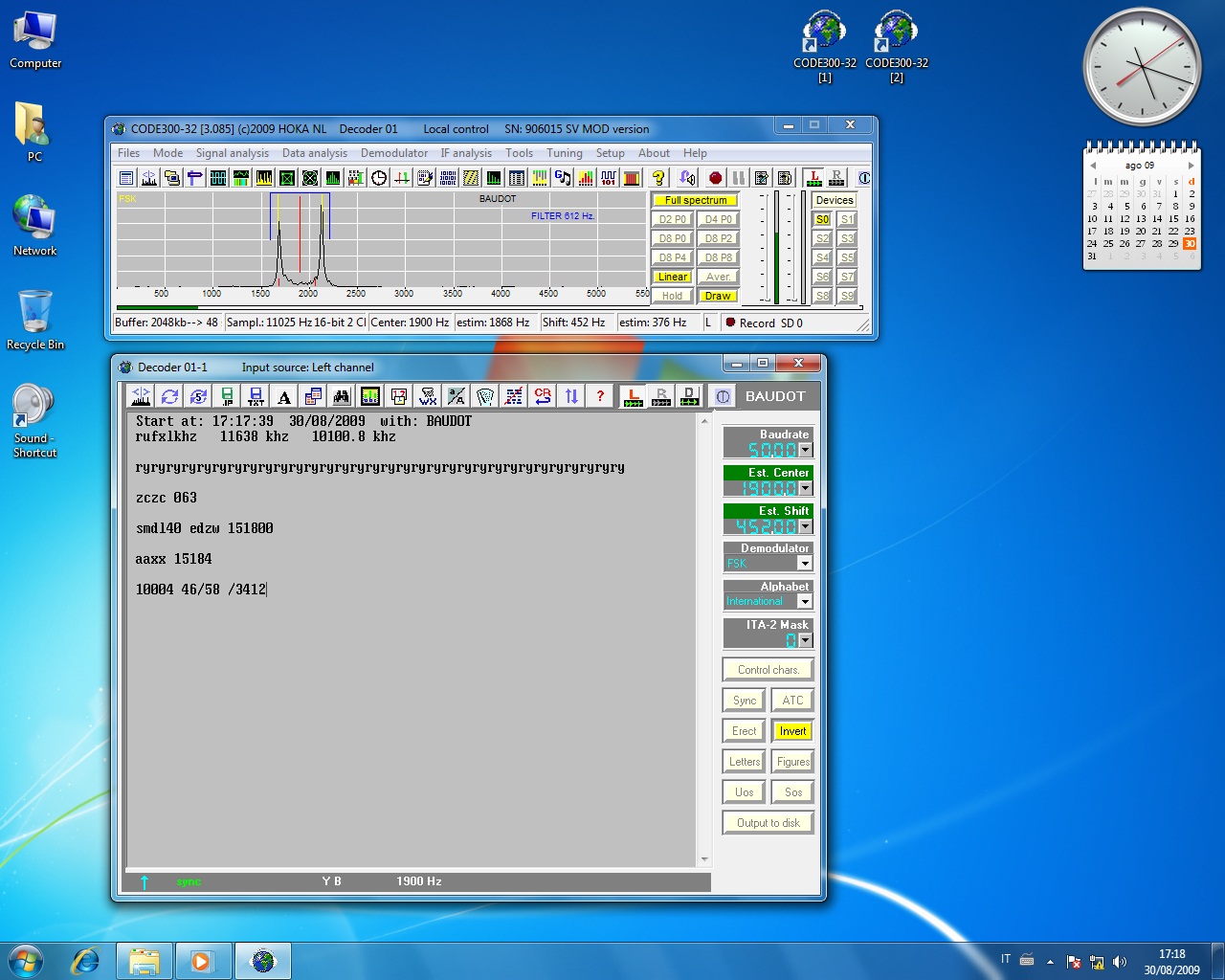This screenshot has width=1225, height=980.
Task: Click the pause bars icon in main toolbar
Action: point(739,178)
